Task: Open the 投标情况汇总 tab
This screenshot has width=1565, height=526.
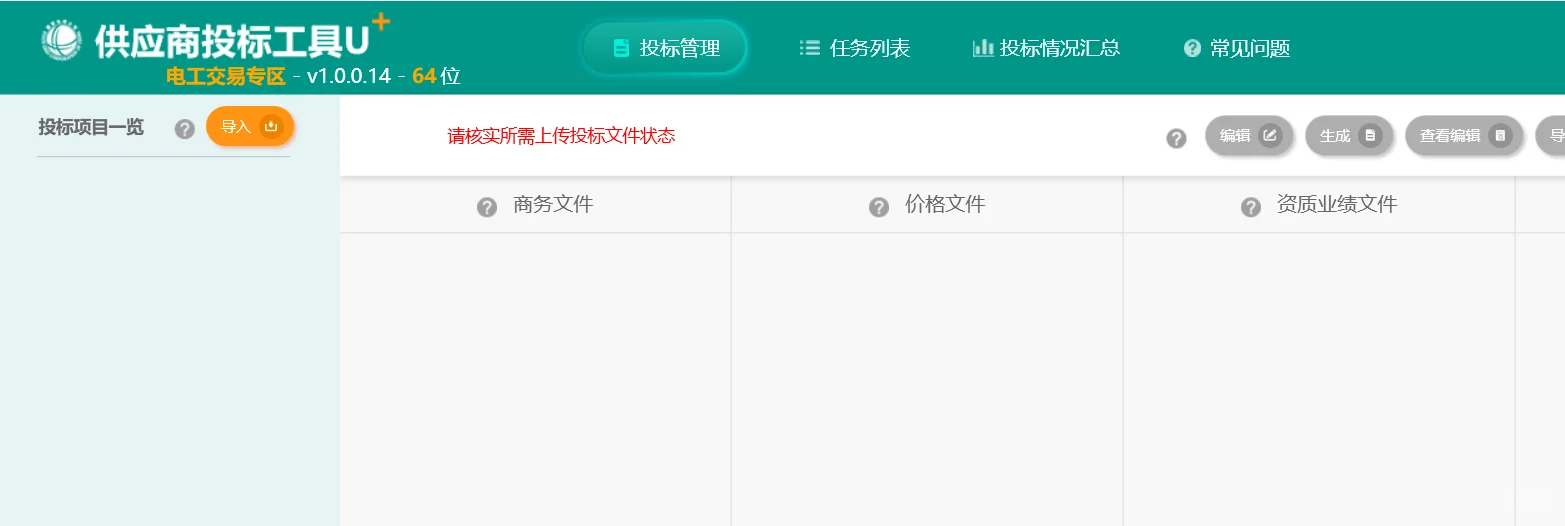Action: (1046, 48)
